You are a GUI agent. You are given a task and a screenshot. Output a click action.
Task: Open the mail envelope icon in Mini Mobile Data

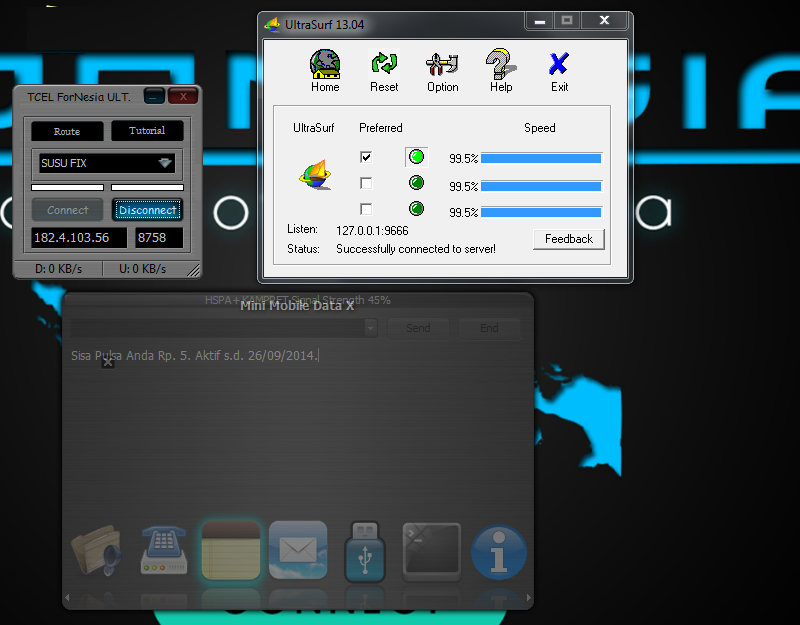[x=298, y=550]
